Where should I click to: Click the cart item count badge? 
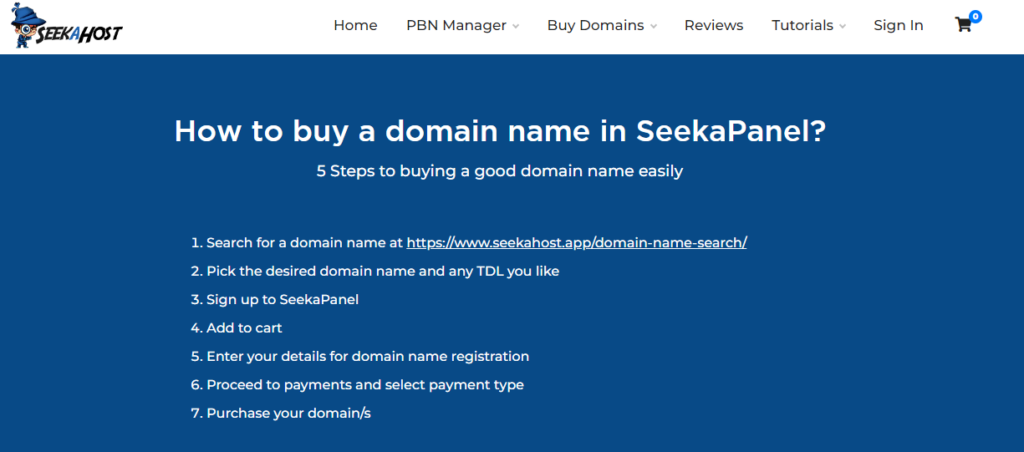pyautogui.click(x=976, y=16)
